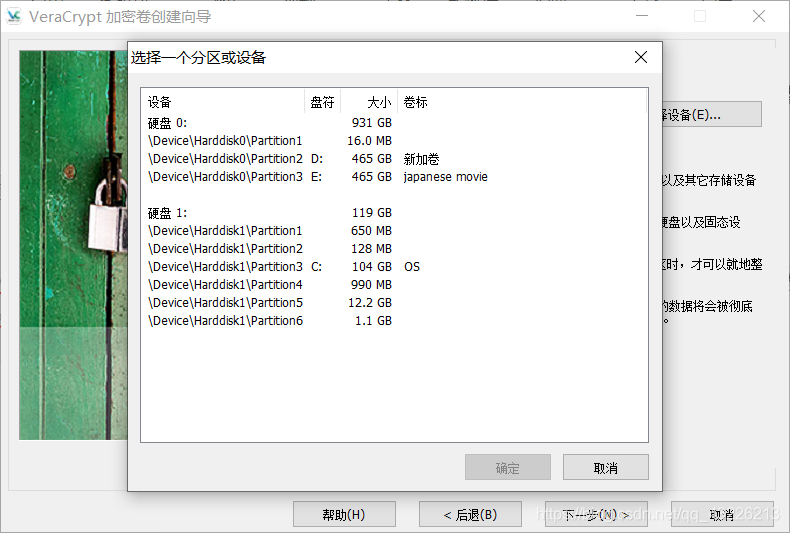Screen dimensions: 790x533
Task: Click the 104 GB size value
Action: pyautogui.click(x=372, y=266)
